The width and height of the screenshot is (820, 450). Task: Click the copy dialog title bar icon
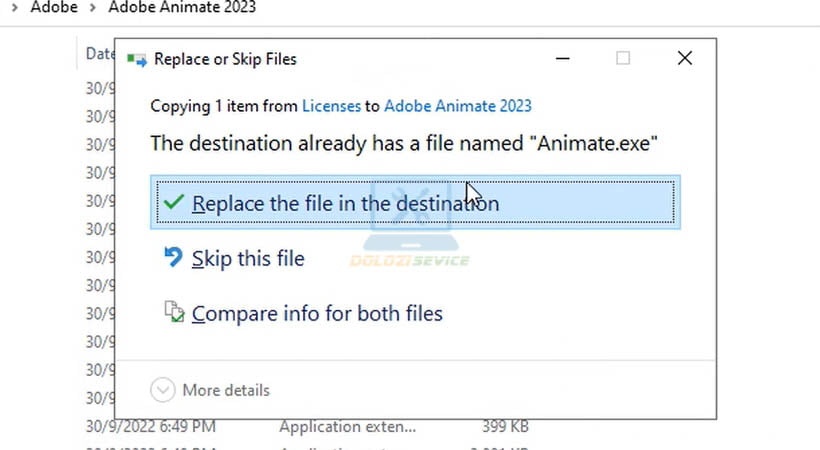[137, 60]
